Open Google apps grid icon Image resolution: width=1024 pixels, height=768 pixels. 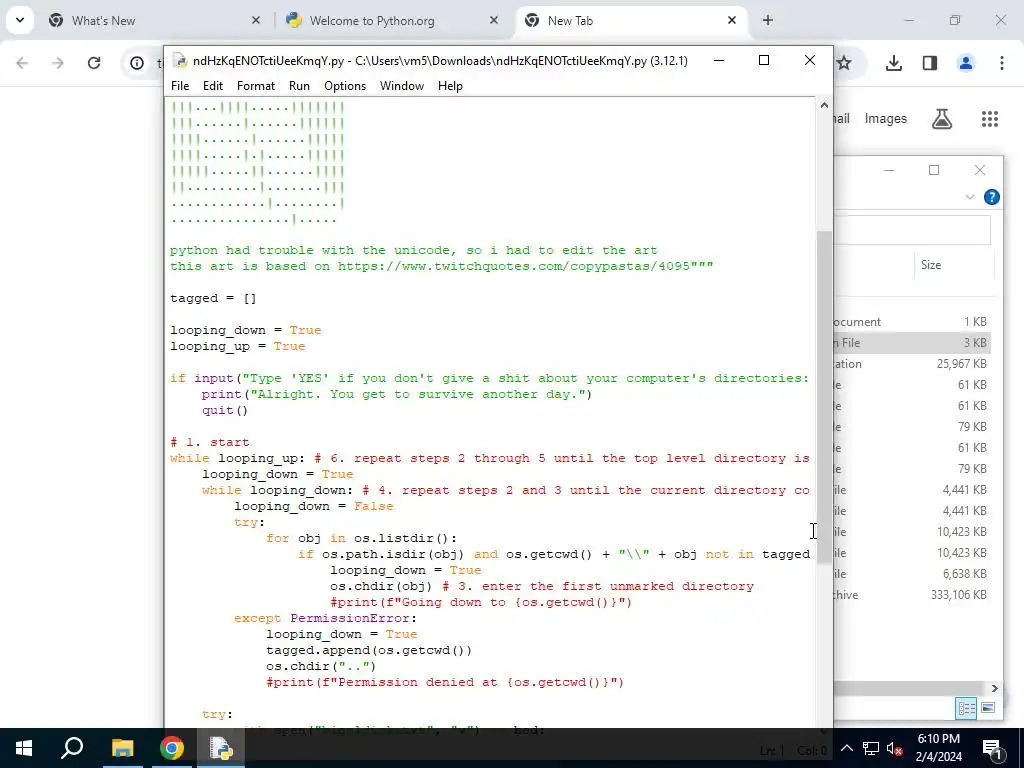click(990, 119)
